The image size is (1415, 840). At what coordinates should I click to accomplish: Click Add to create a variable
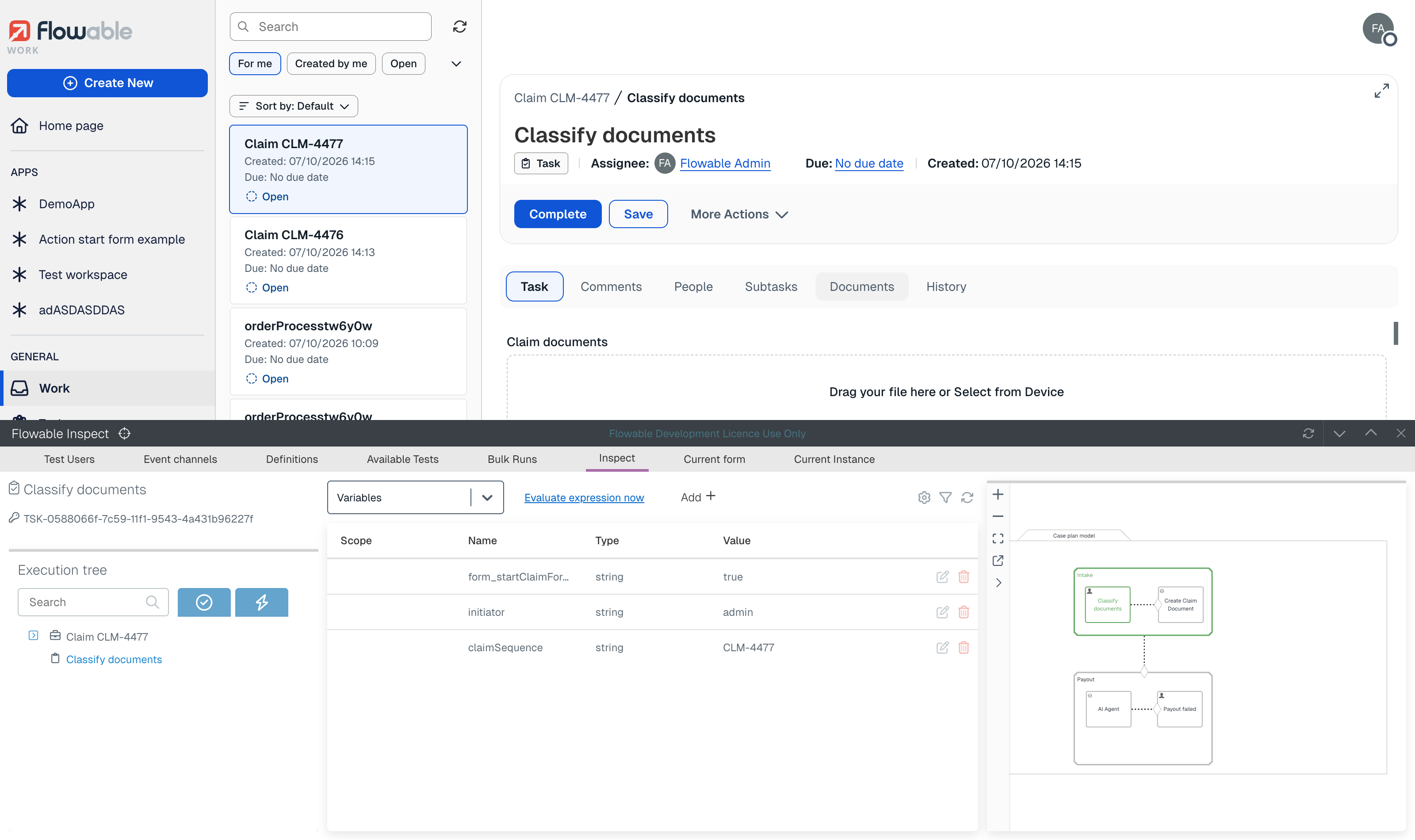click(x=698, y=497)
